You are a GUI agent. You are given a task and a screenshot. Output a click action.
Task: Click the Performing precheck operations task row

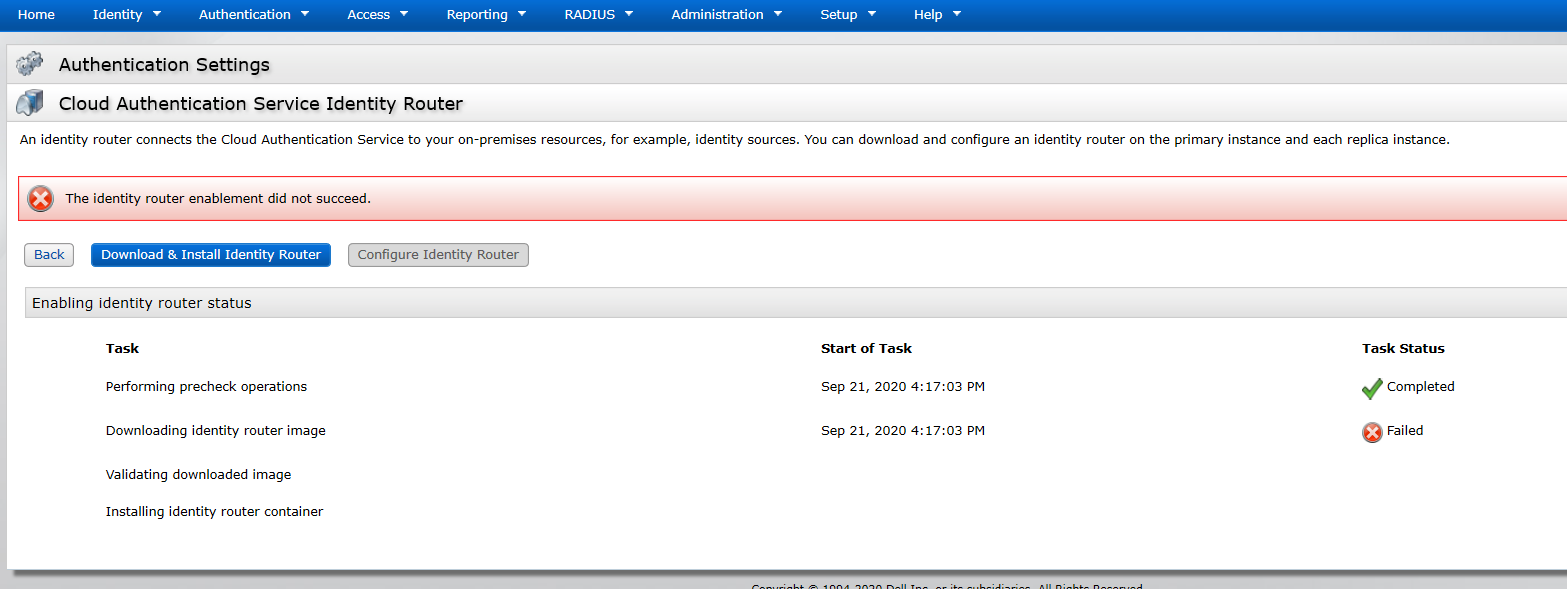pos(206,387)
